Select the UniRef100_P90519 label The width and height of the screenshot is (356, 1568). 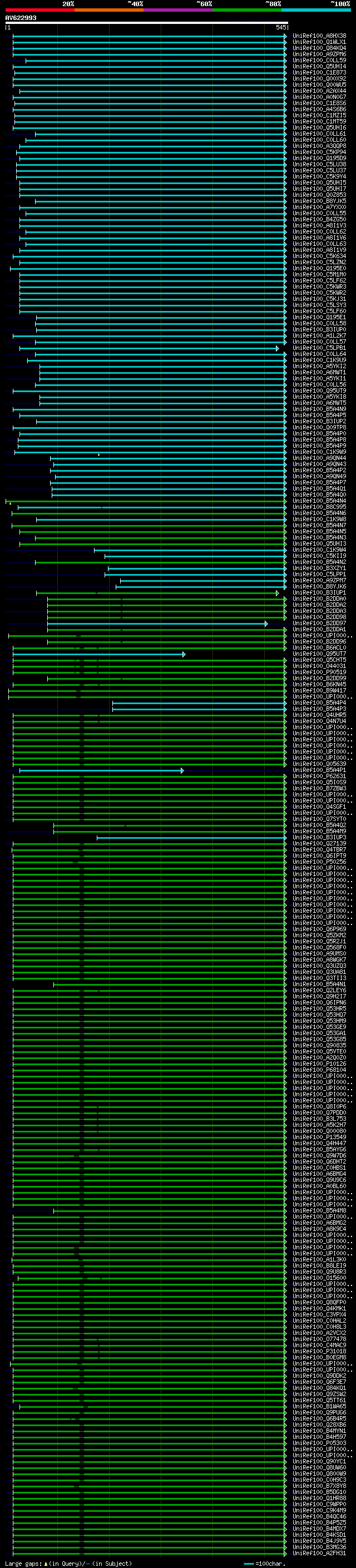pos(319,672)
